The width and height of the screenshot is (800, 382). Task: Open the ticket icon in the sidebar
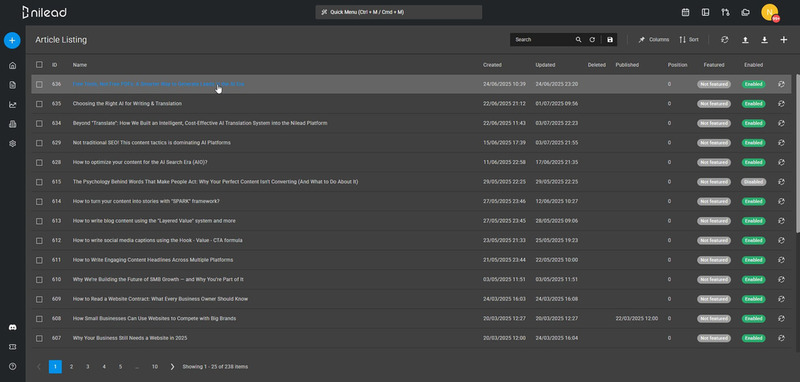[13, 347]
